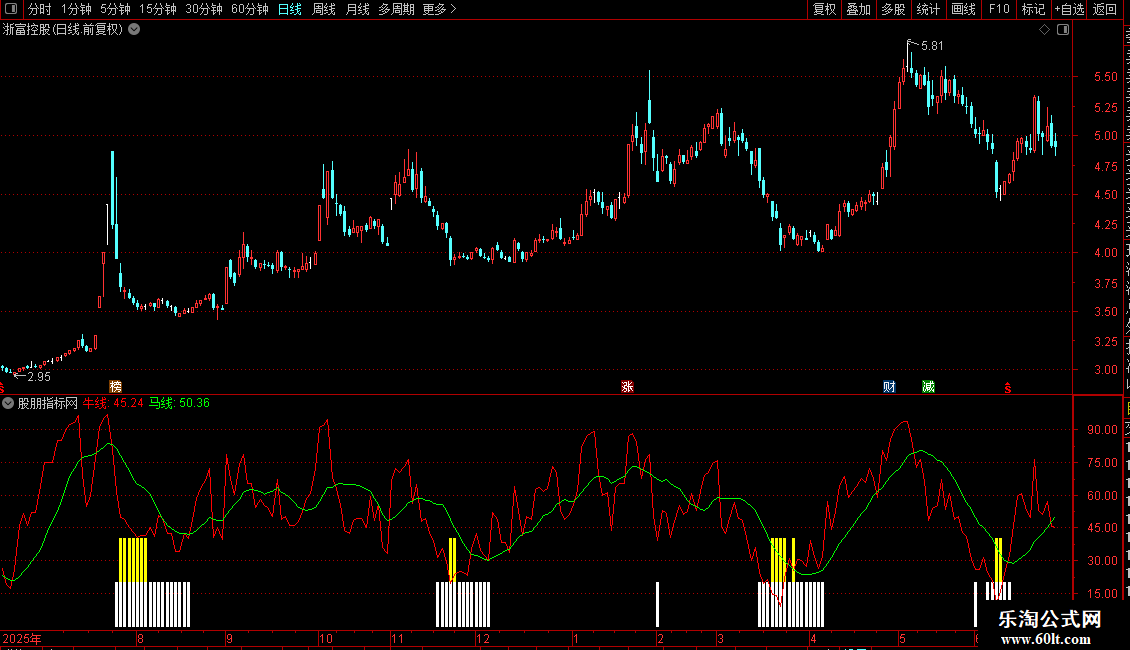Open the 涨 event marker
This screenshot has height=650, width=1130.
[627, 387]
